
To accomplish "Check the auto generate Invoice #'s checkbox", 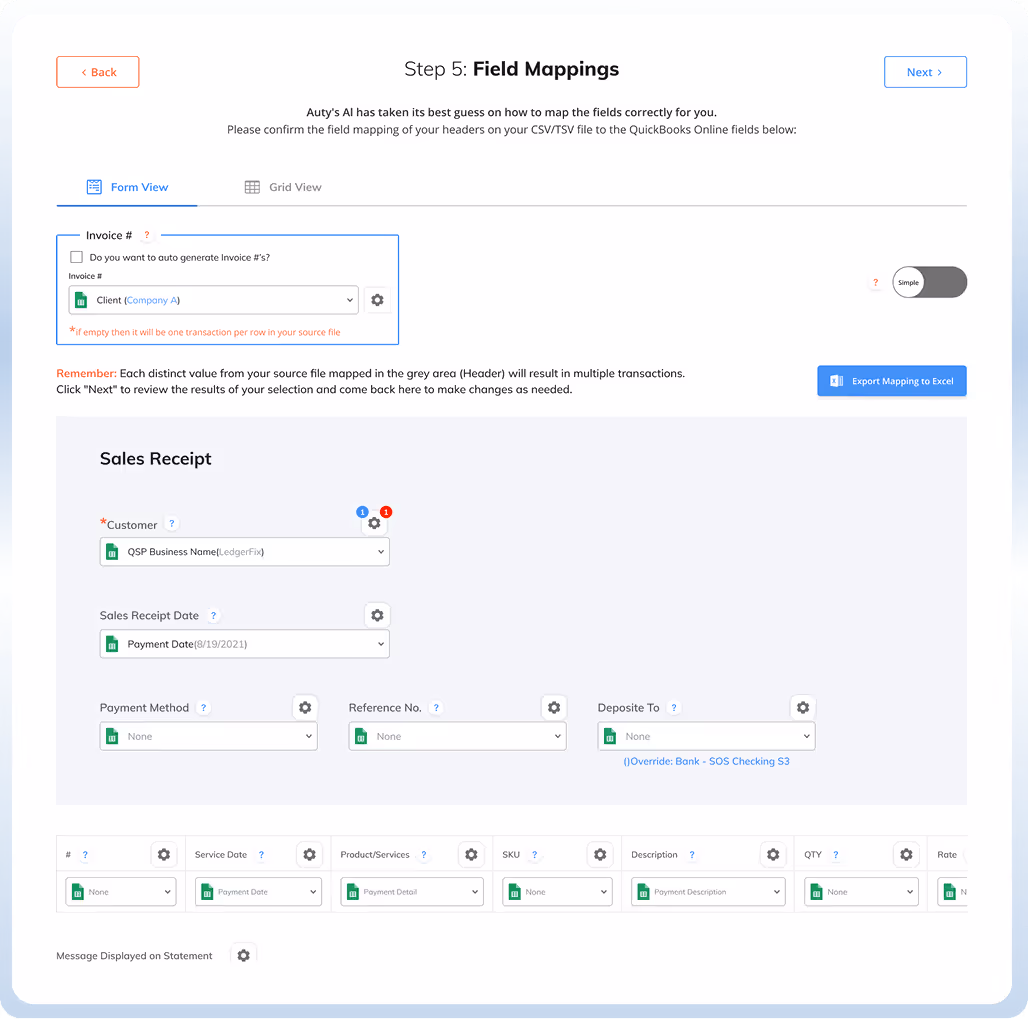I will pyautogui.click(x=77, y=257).
